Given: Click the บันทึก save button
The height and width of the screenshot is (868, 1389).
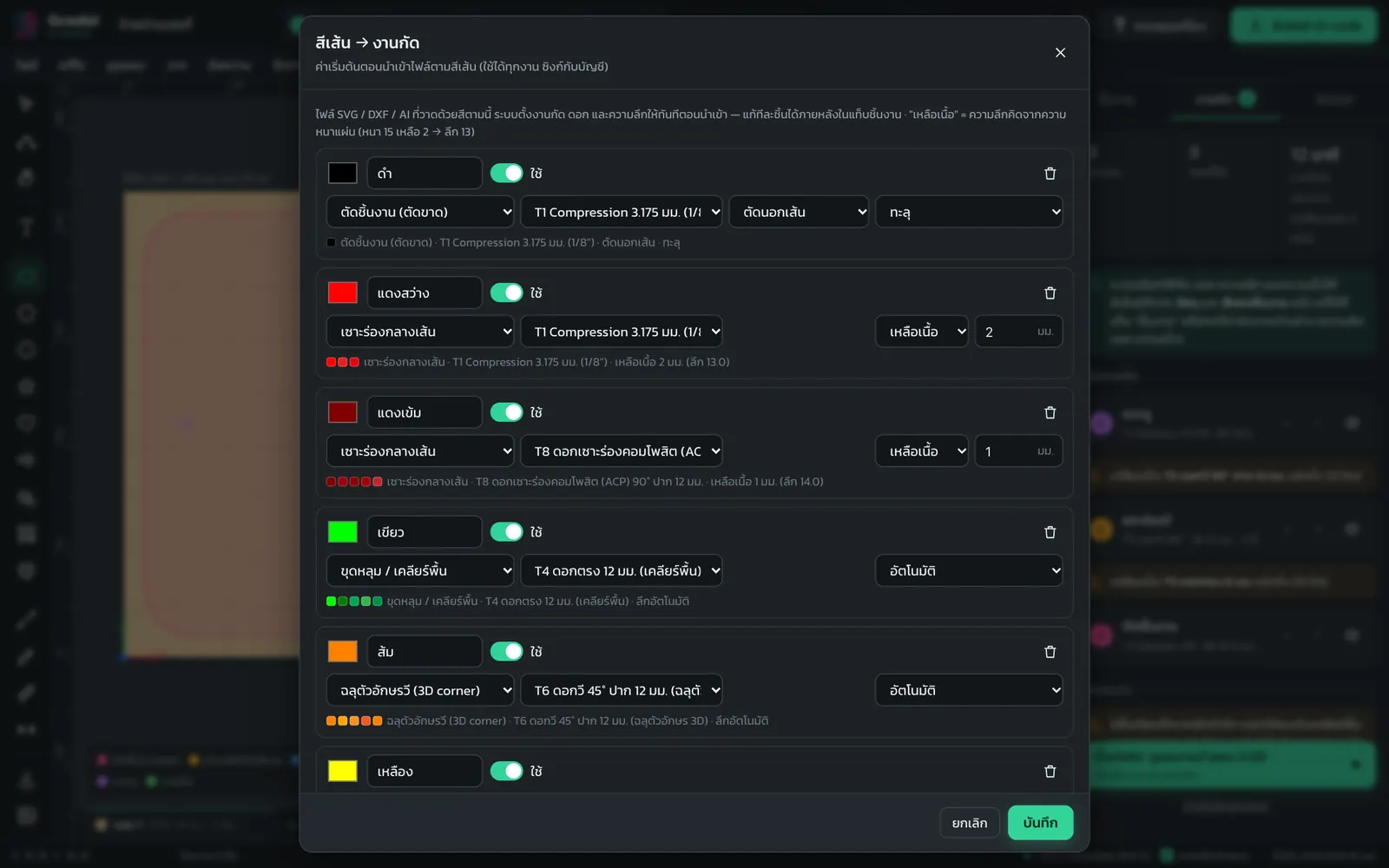Looking at the screenshot, I should (1040, 823).
